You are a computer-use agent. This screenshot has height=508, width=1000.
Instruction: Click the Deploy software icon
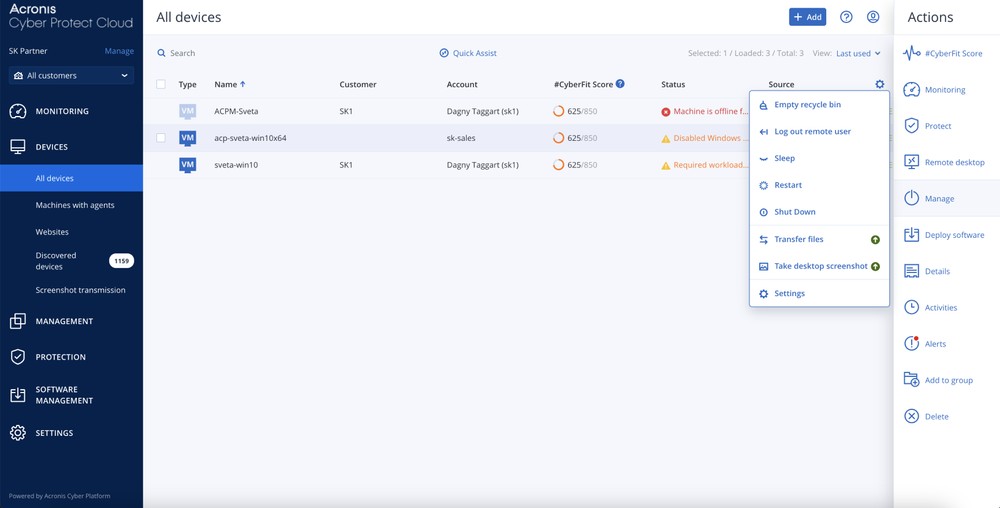pyautogui.click(x=912, y=235)
